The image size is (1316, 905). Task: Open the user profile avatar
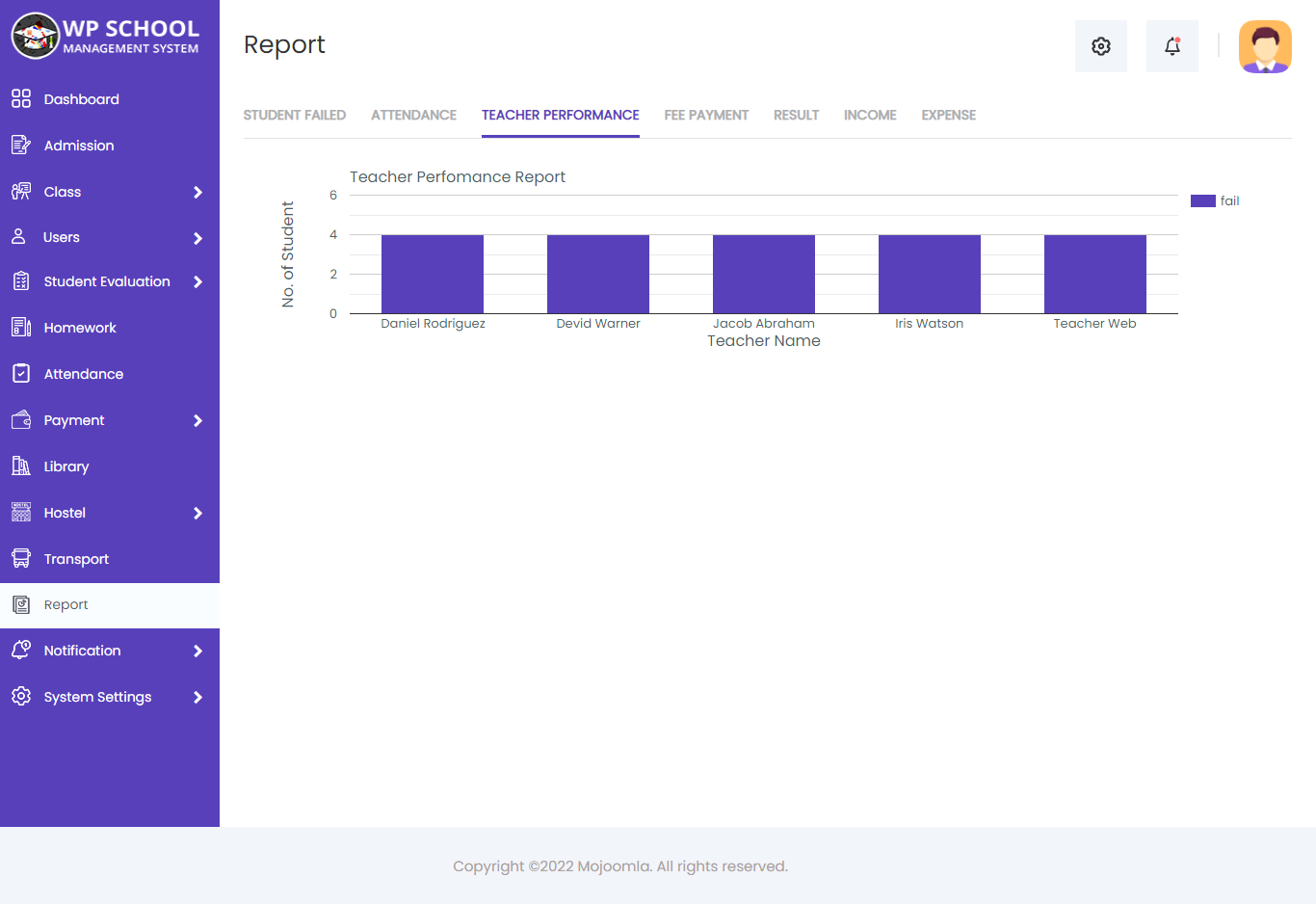click(1265, 47)
